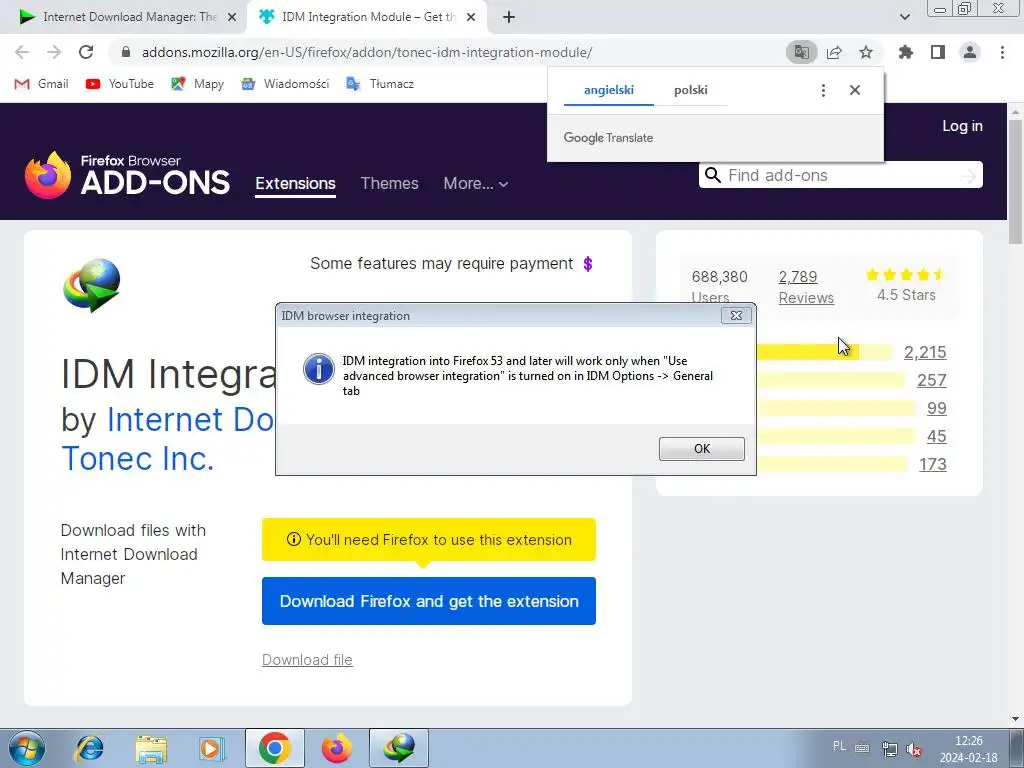Open Tłumacz bookmark
Screen dimensions: 1024x768
380,84
